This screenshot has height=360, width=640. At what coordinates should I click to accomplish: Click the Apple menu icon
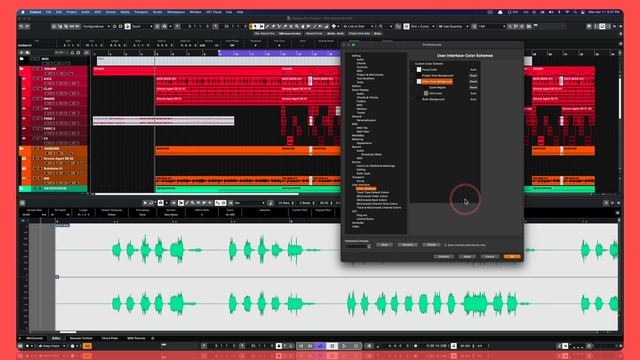pyautogui.click(x=23, y=12)
